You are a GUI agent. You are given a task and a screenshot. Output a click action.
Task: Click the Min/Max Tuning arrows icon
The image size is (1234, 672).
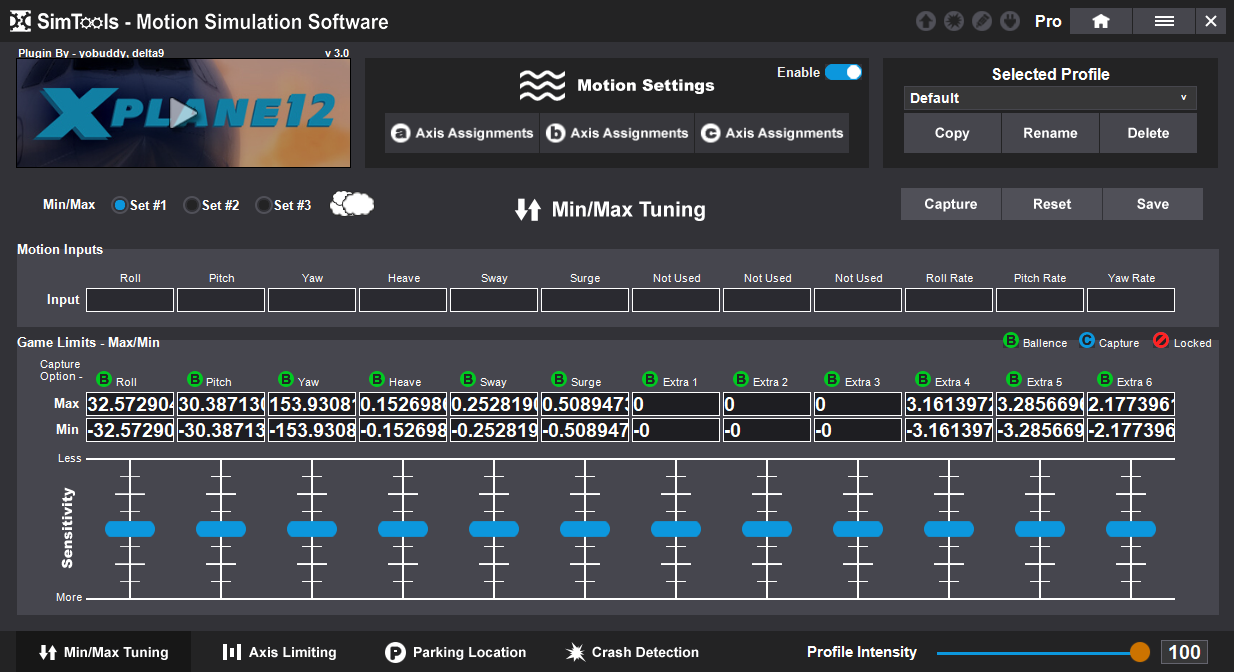pyautogui.click(x=528, y=210)
